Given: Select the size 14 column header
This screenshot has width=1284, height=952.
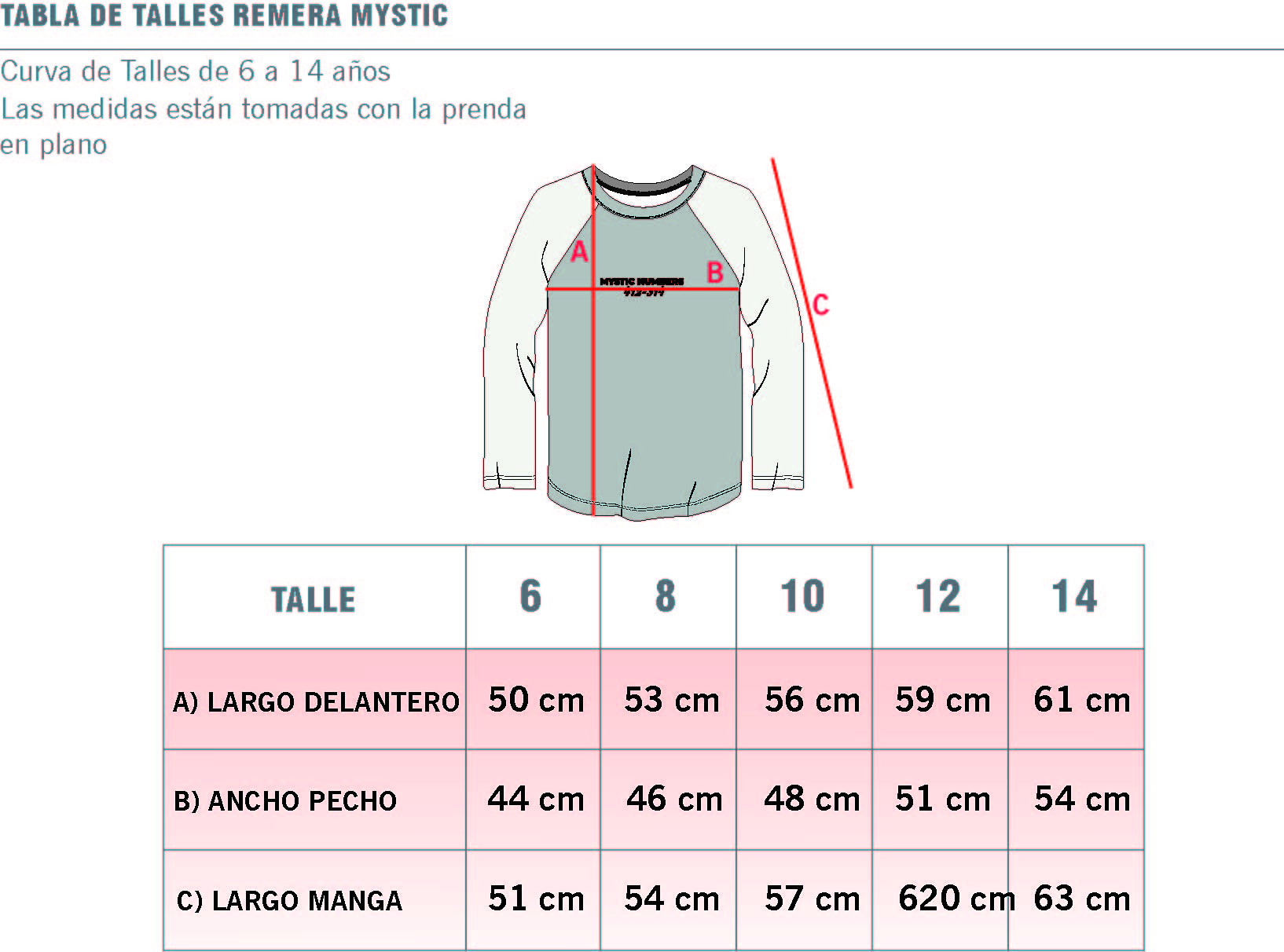Looking at the screenshot, I should click(x=1074, y=596).
